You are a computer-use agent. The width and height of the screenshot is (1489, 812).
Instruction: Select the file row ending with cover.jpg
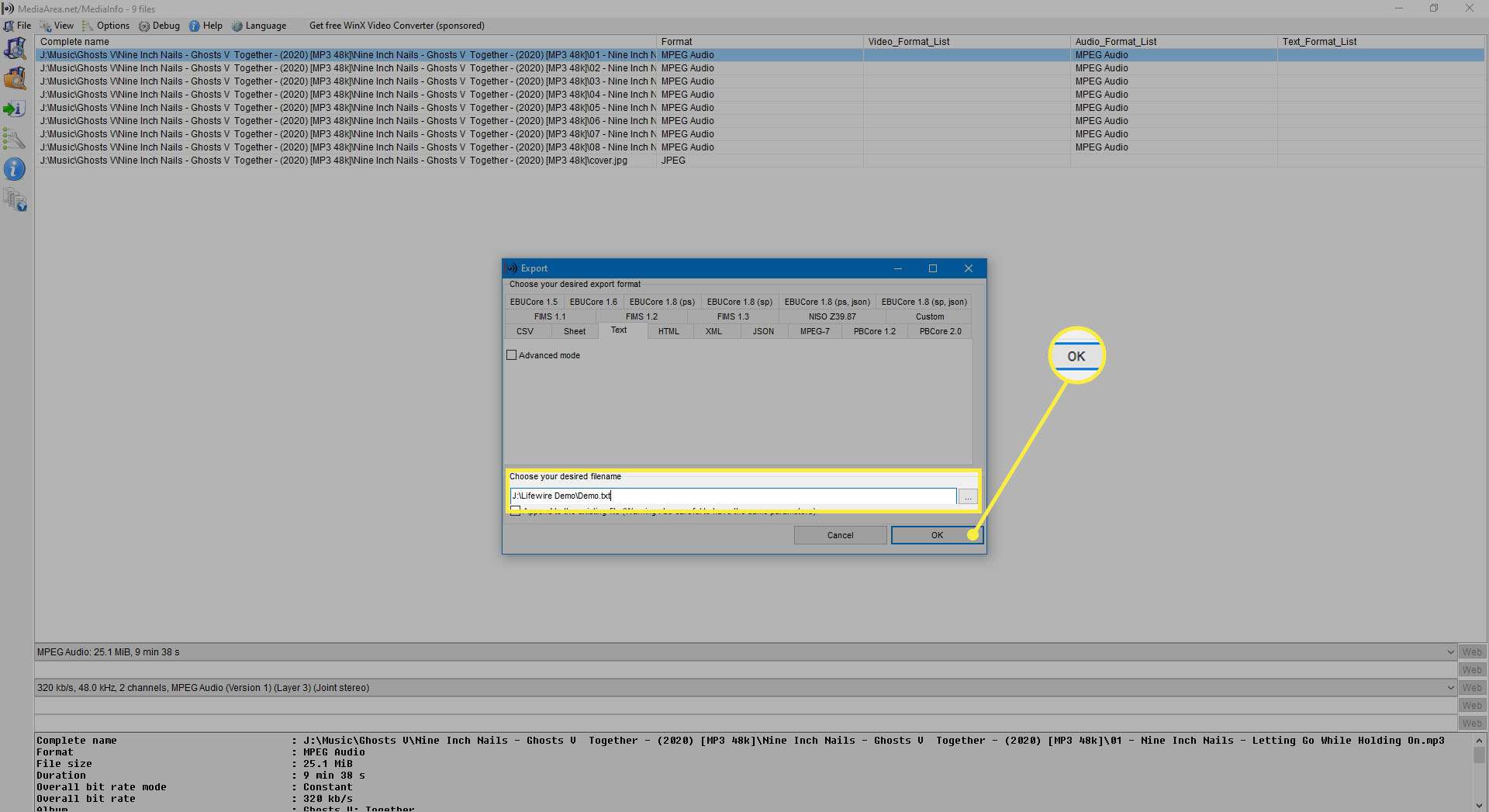[760, 161]
